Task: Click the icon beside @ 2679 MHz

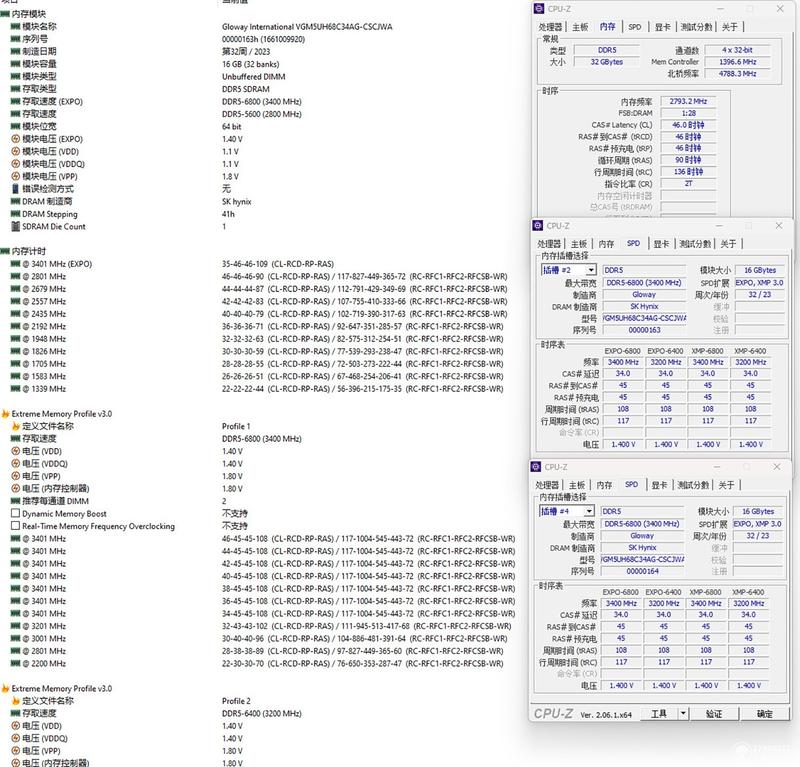Action: 15,289
